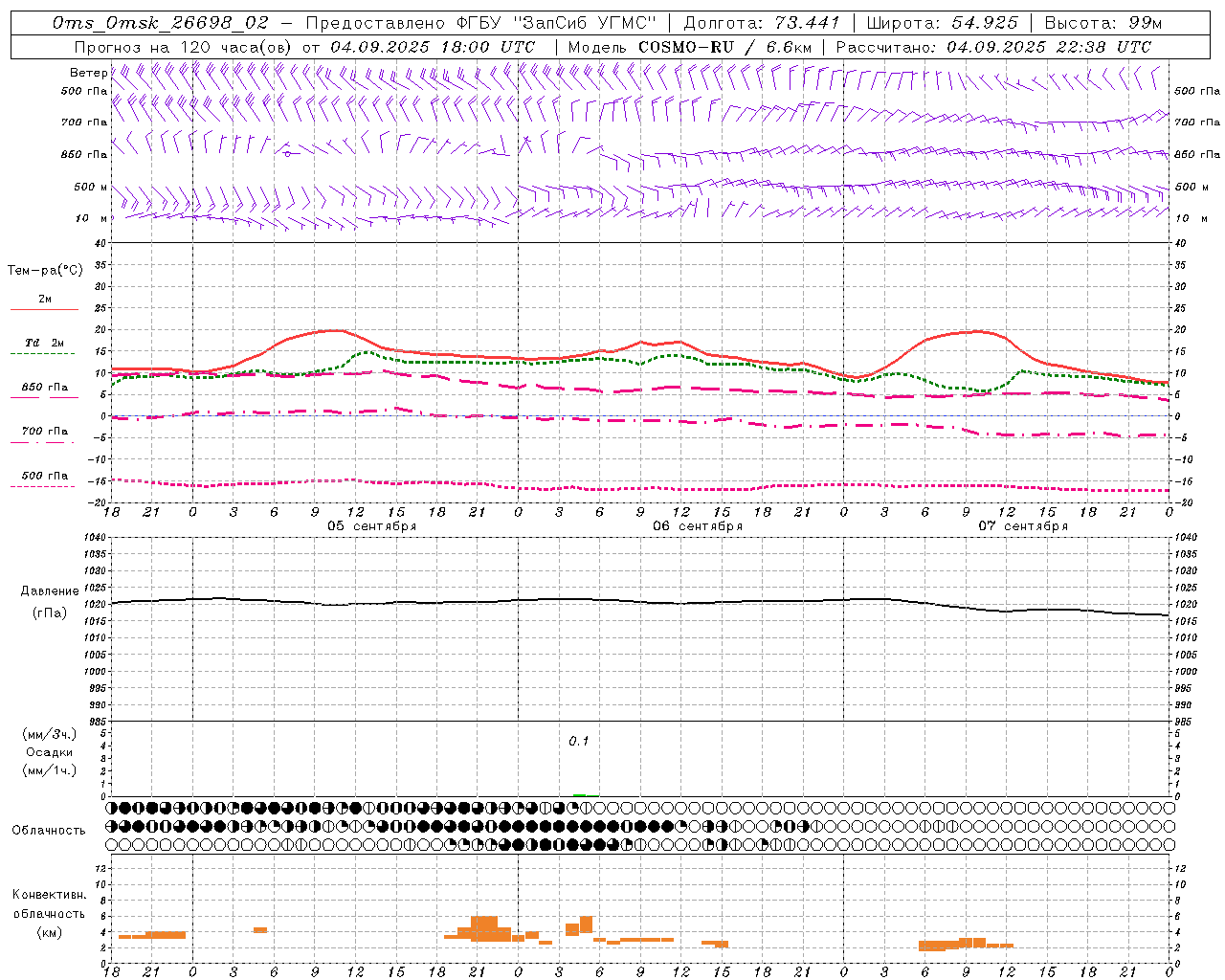Image resolution: width=1225 pixels, height=980 pixels.
Task: Click the Широта: 54.925 header value
Action: point(942,23)
